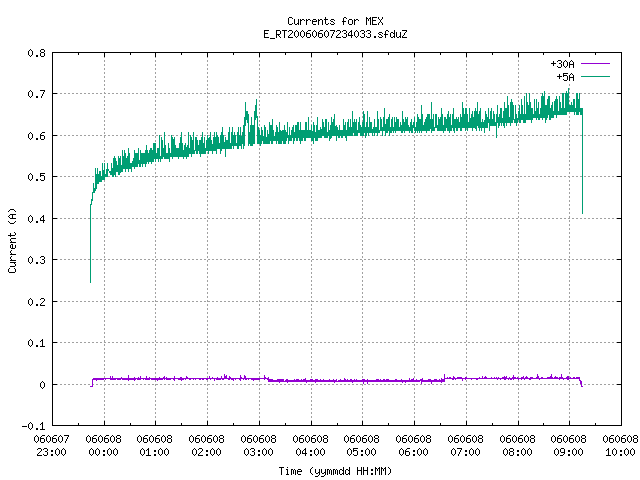Click the +30A legend label
This screenshot has height=480, width=640.
tap(562, 64)
